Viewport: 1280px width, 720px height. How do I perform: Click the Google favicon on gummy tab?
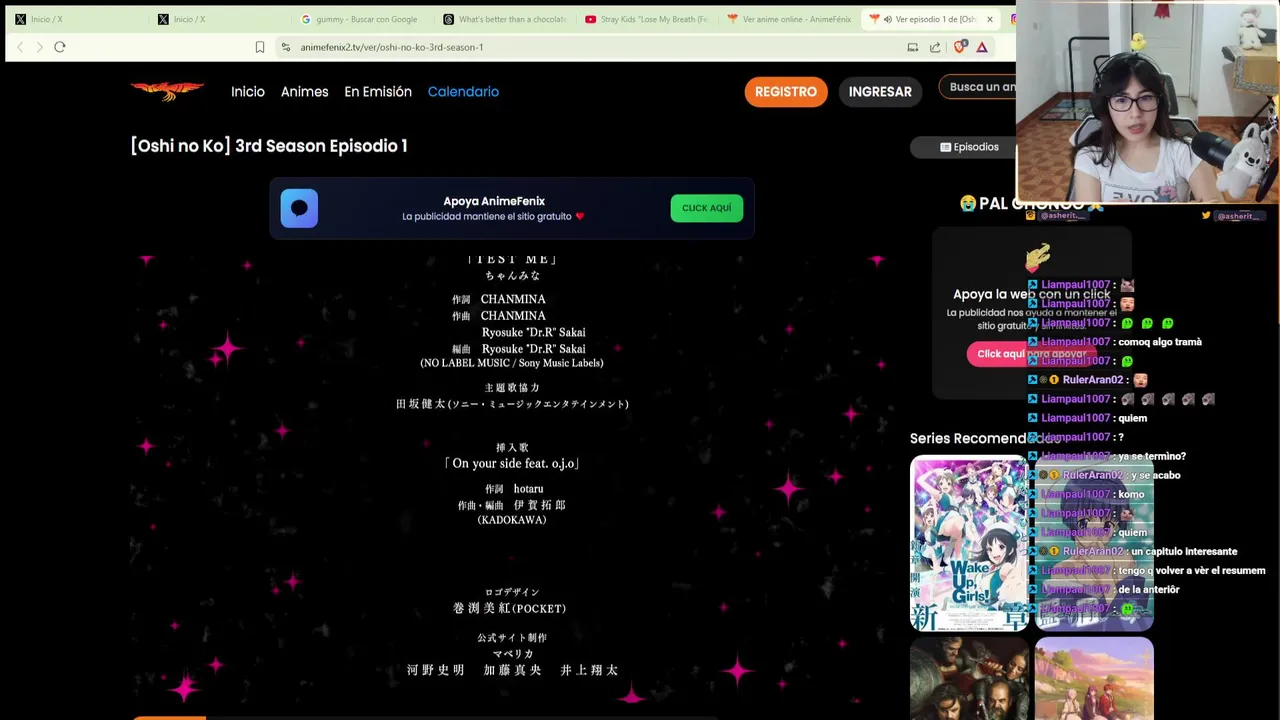click(306, 19)
